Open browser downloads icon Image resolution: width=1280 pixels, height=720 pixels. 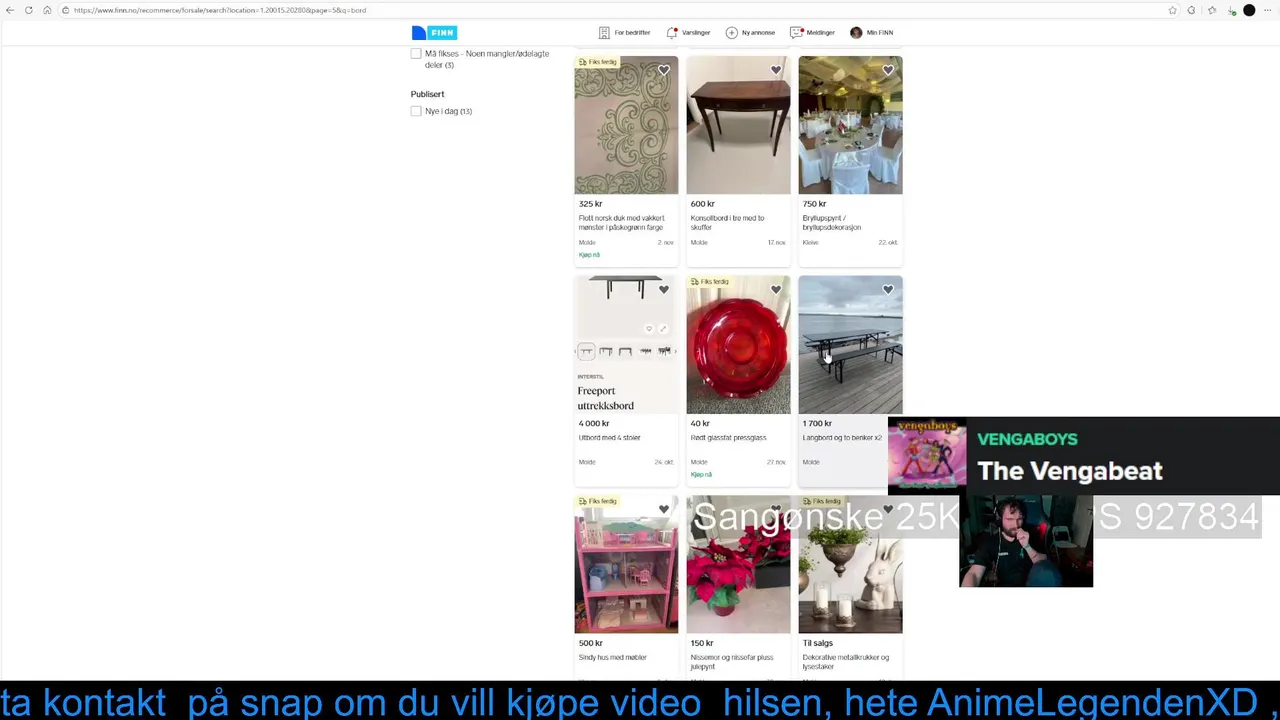[1231, 10]
